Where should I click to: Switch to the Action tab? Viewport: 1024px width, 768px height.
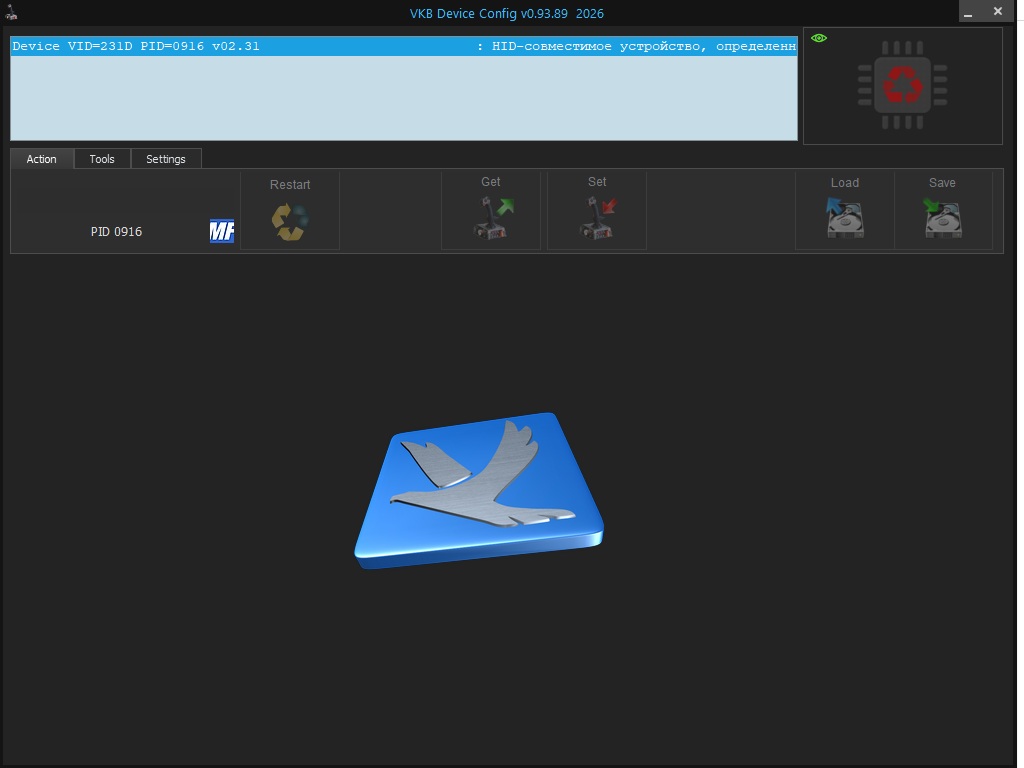click(x=42, y=159)
